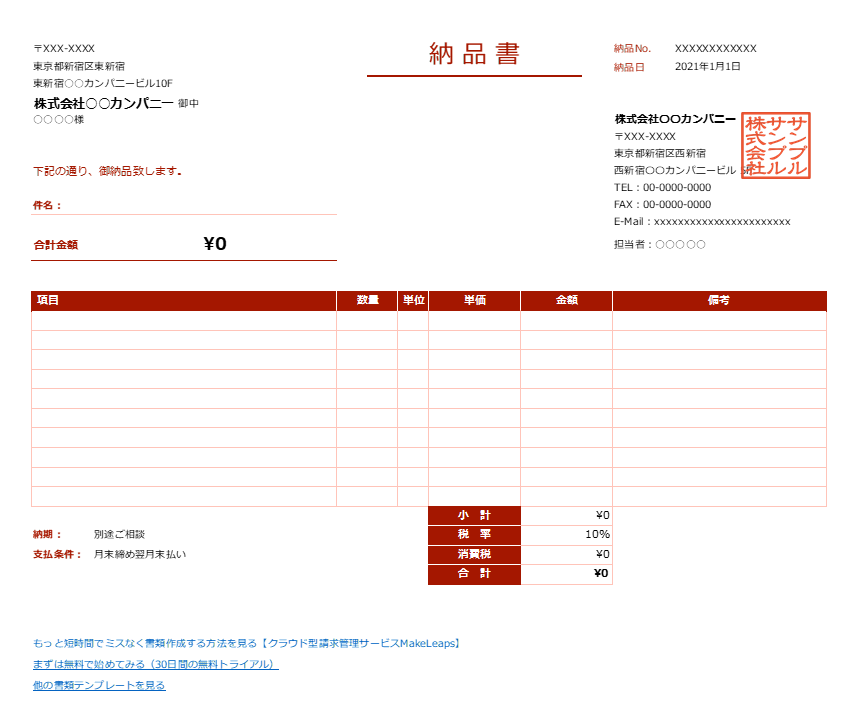
Task: Select the 件名 subject input field
Action: 200,205
